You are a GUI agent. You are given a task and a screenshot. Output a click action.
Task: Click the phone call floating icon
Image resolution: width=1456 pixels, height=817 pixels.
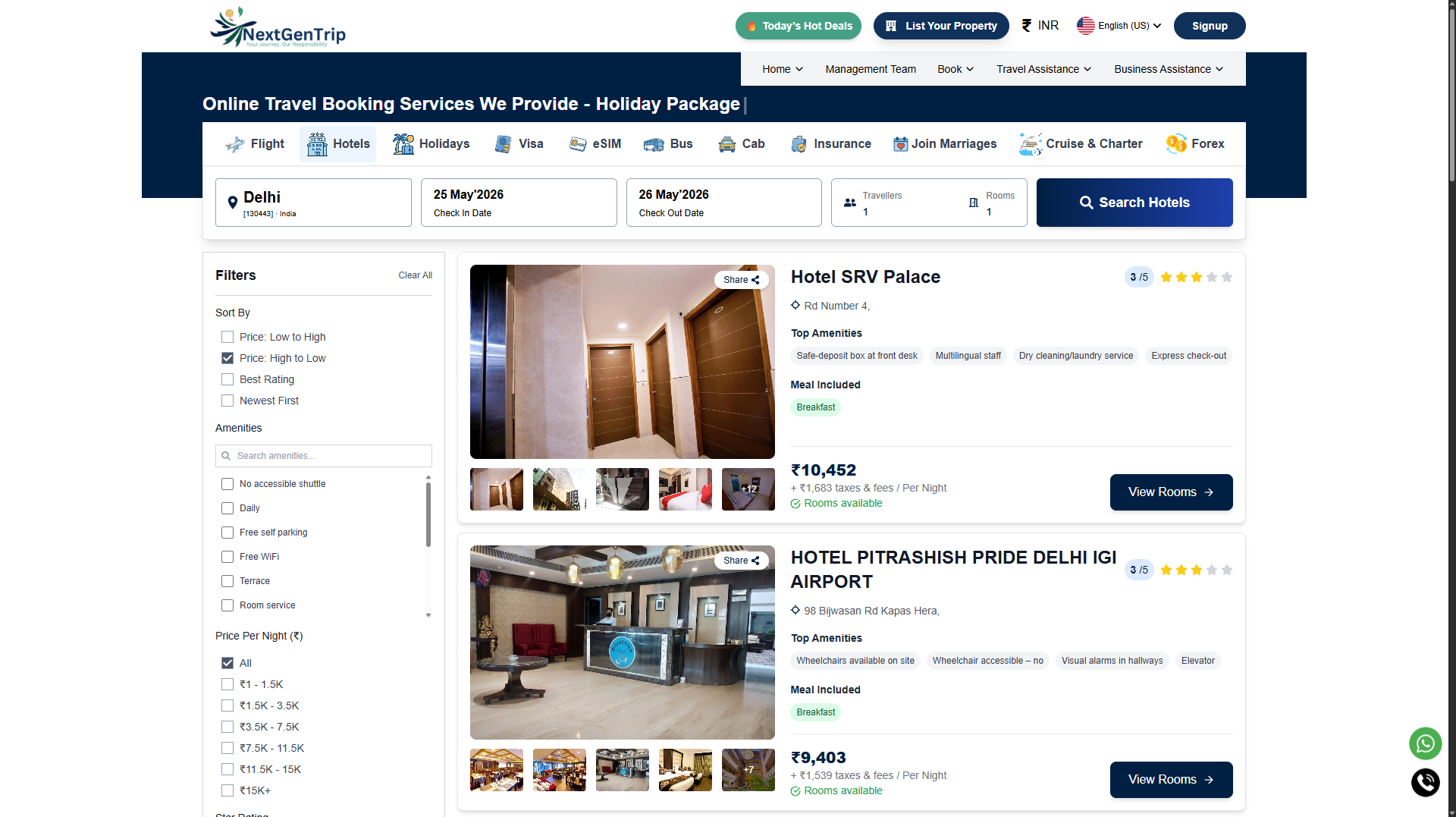pyautogui.click(x=1426, y=782)
